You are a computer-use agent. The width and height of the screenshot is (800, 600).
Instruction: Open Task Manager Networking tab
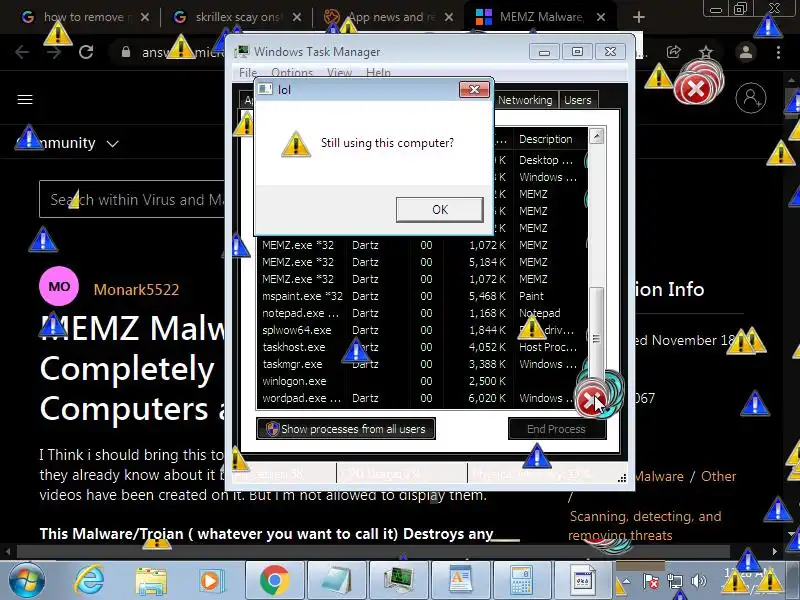pyautogui.click(x=525, y=100)
